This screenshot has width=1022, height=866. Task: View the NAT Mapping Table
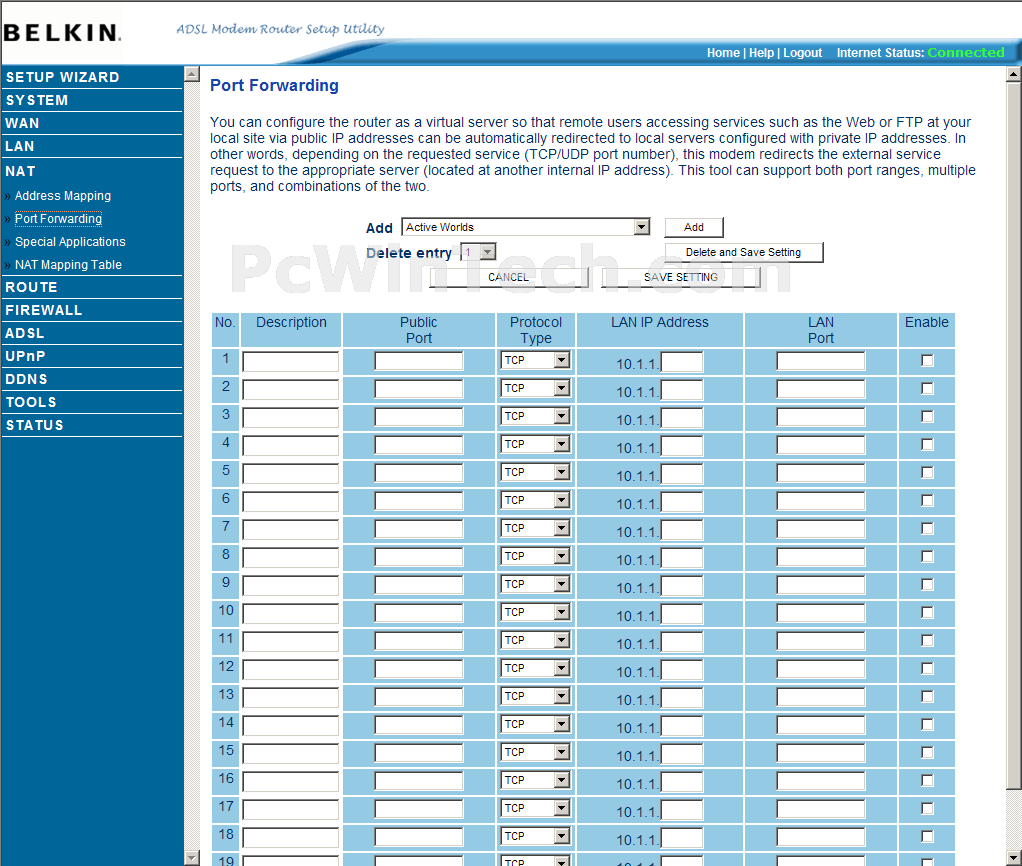(68, 265)
